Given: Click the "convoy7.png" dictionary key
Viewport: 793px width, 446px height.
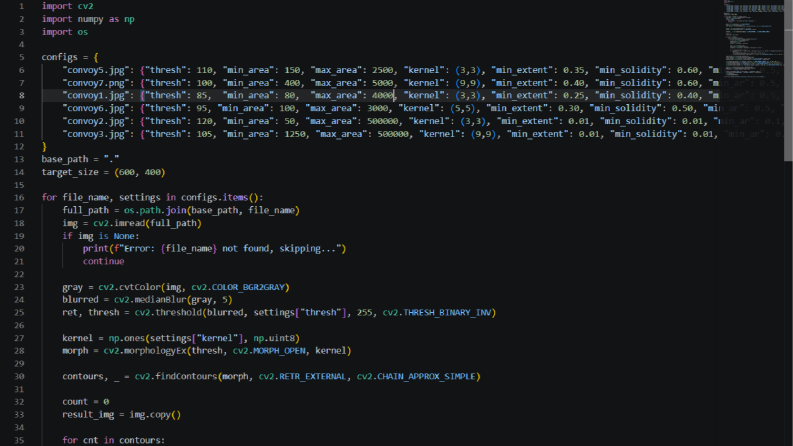Looking at the screenshot, I should point(98,83).
